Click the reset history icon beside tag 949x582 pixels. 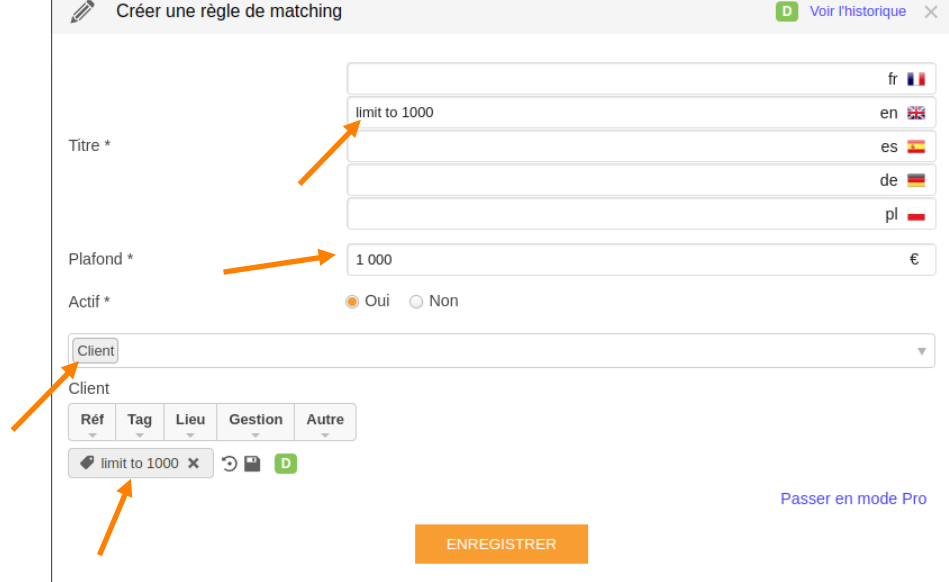(x=229, y=464)
